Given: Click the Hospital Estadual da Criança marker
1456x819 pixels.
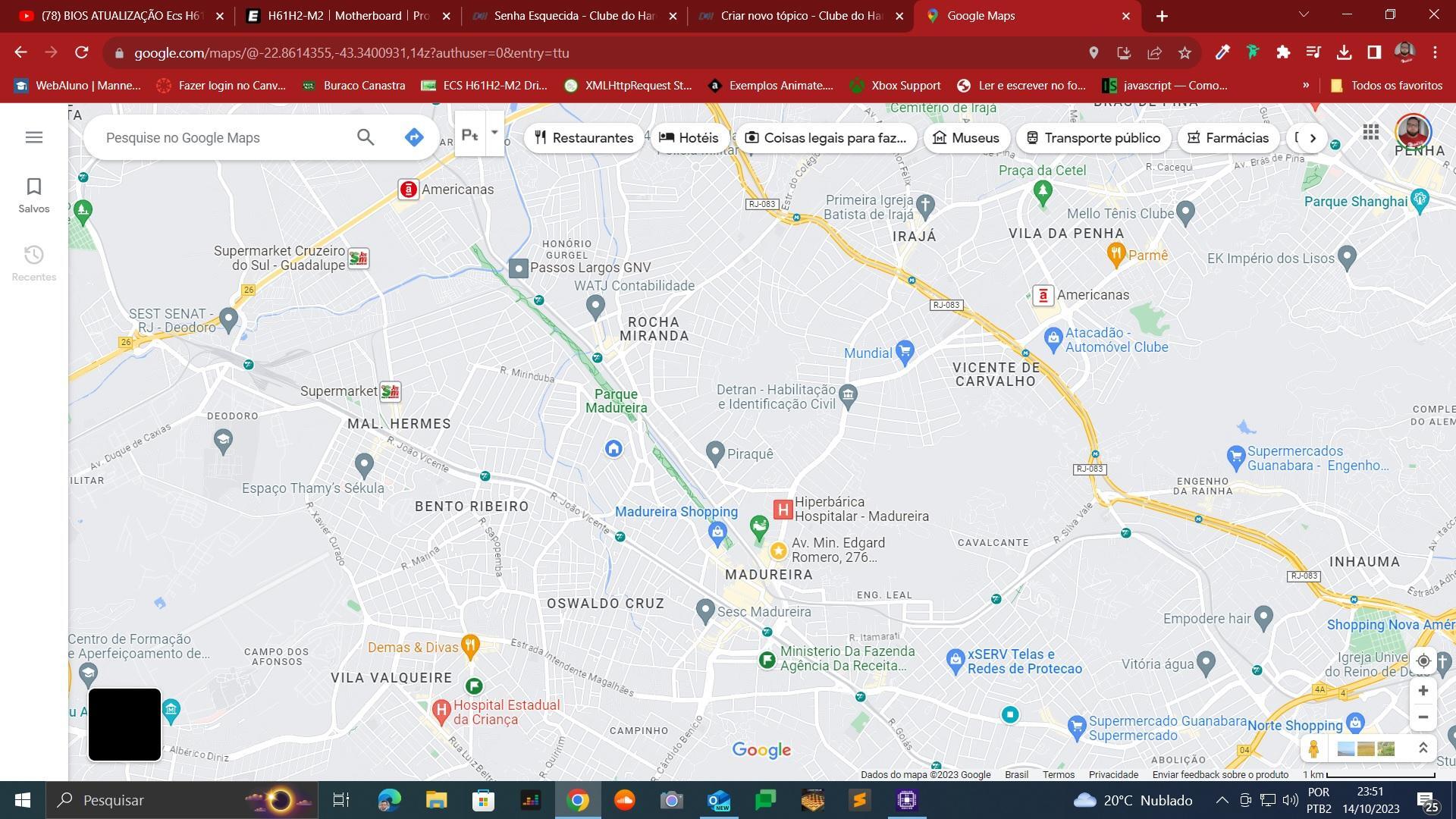Looking at the screenshot, I should click(441, 711).
